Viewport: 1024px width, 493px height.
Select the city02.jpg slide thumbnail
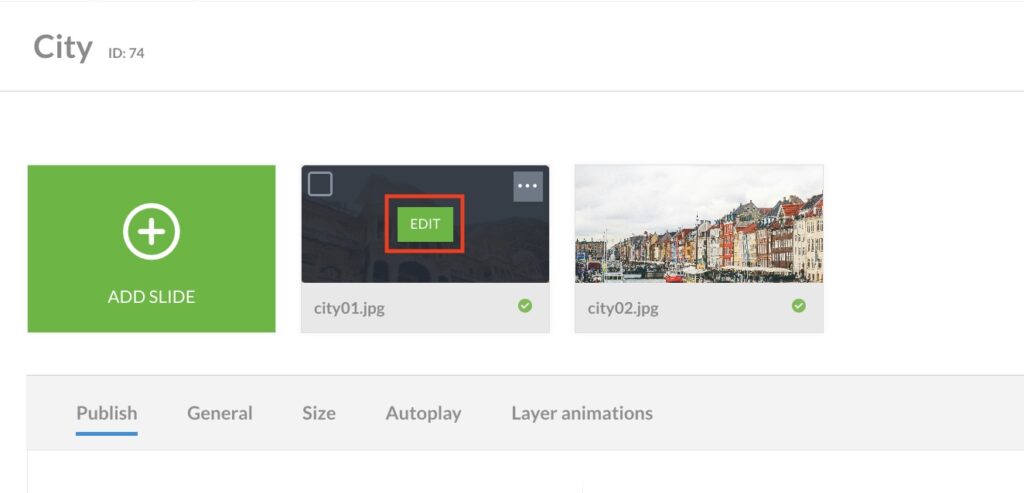699,224
